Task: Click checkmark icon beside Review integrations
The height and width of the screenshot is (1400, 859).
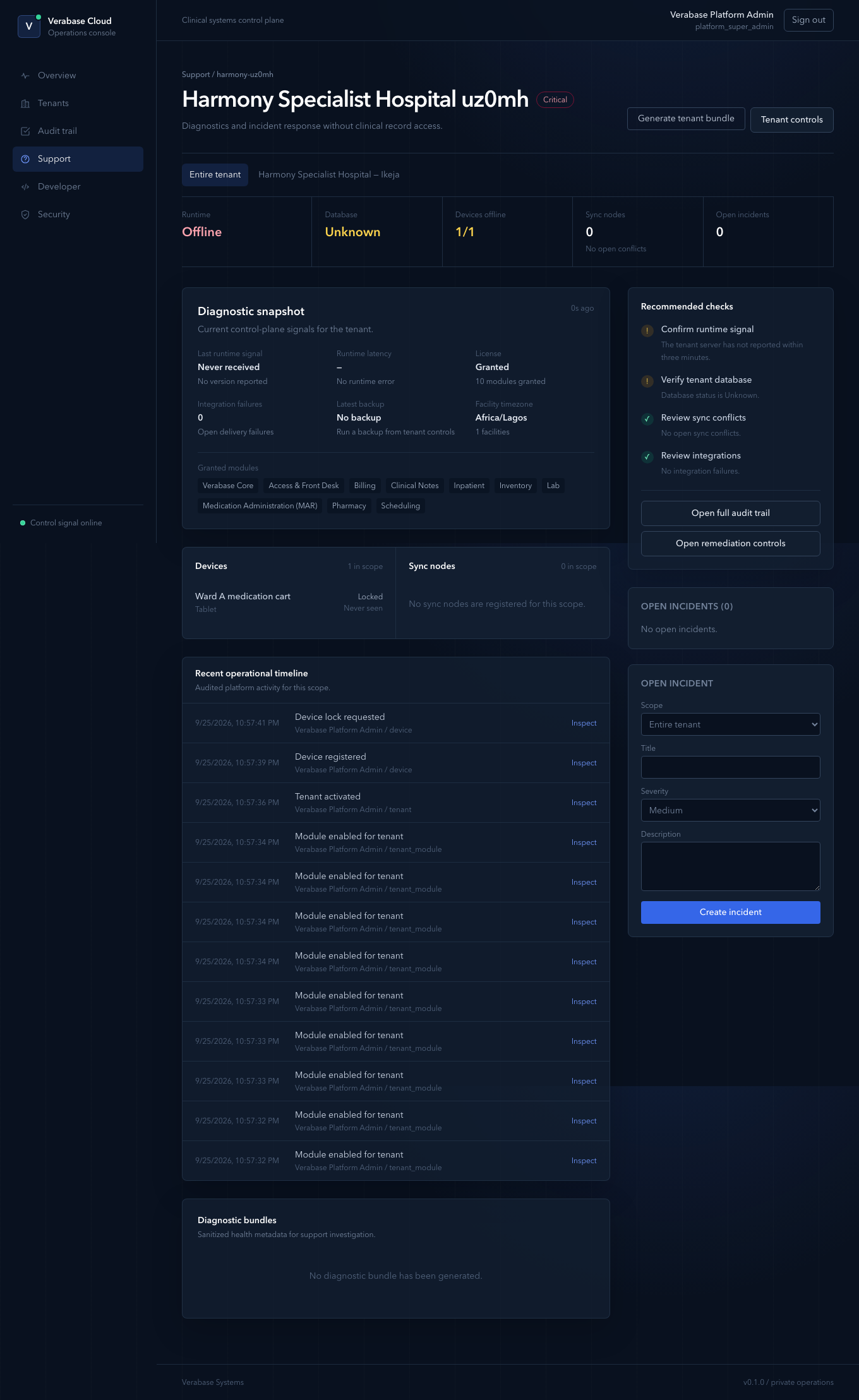Action: coord(647,457)
